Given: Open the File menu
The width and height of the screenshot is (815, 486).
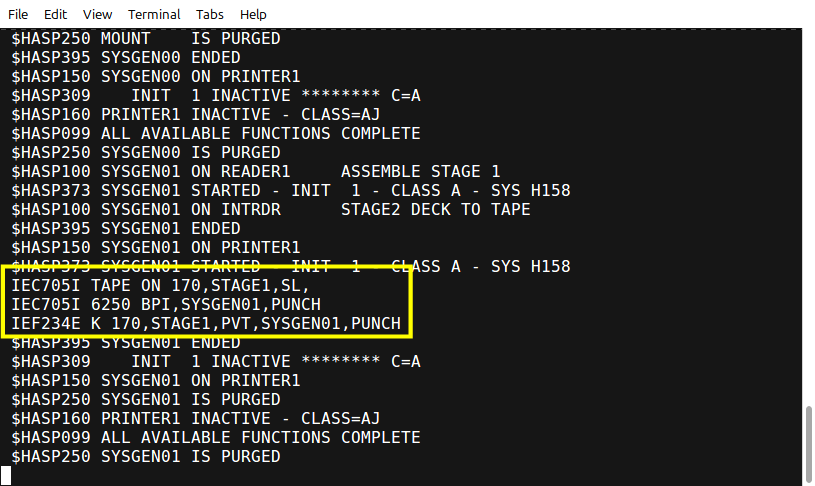Looking at the screenshot, I should click(18, 14).
